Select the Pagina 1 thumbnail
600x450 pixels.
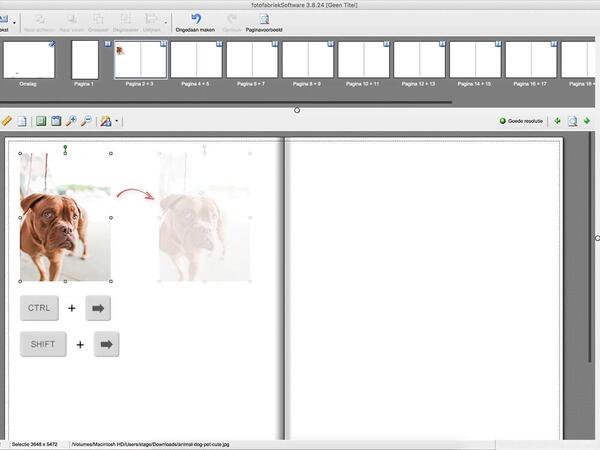(x=85, y=60)
